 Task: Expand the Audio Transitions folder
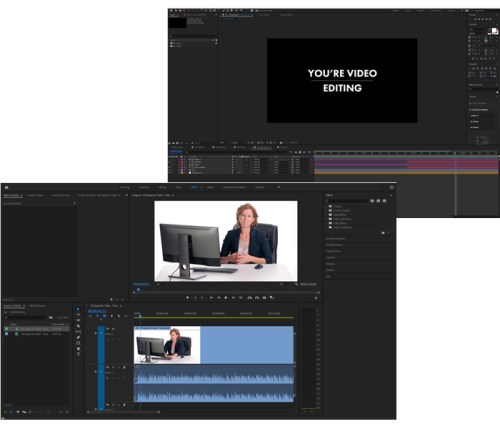[326, 219]
